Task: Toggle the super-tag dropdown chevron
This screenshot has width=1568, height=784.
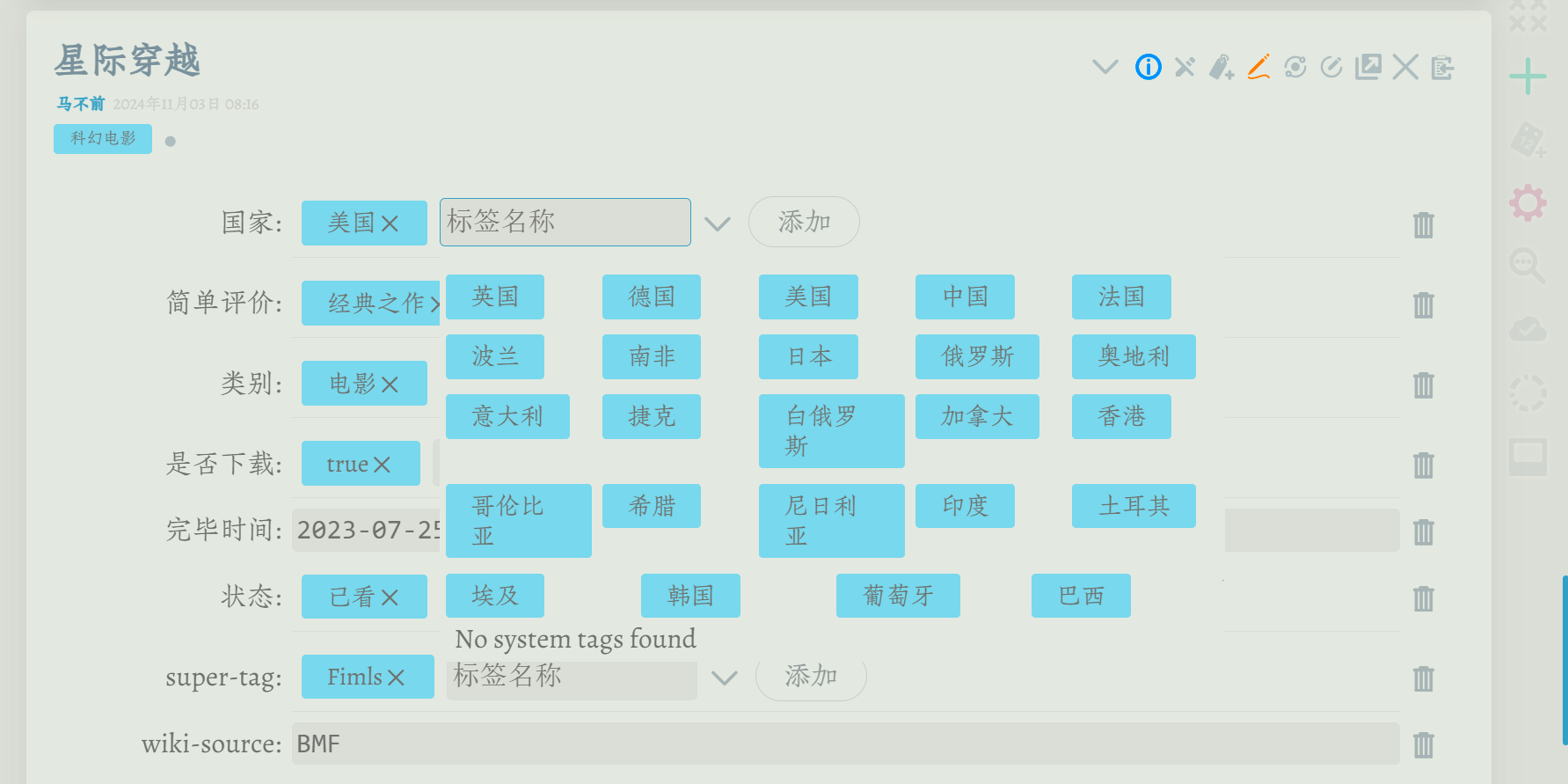Action: (x=724, y=678)
